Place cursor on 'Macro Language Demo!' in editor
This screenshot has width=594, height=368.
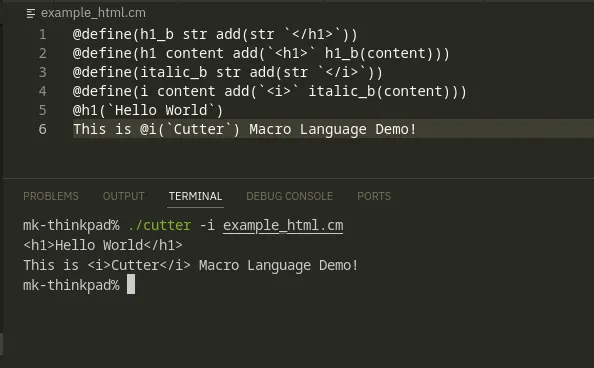click(x=333, y=129)
